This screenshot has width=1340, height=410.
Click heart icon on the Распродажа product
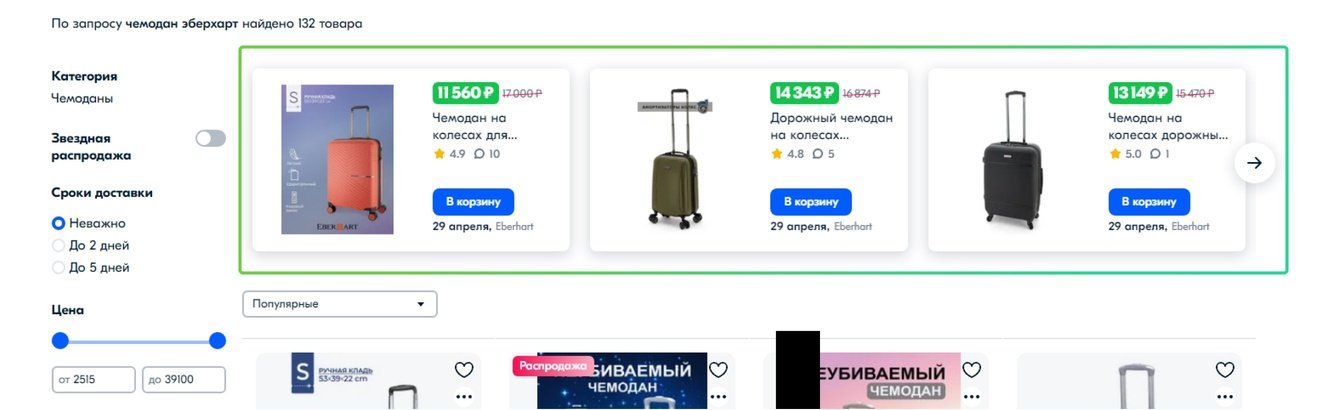click(718, 370)
